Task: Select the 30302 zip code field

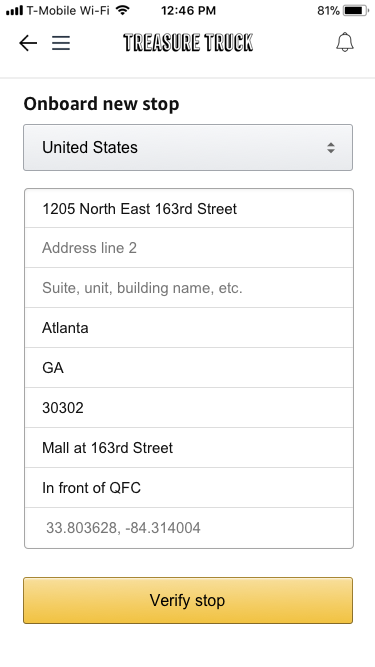Action: pos(189,408)
